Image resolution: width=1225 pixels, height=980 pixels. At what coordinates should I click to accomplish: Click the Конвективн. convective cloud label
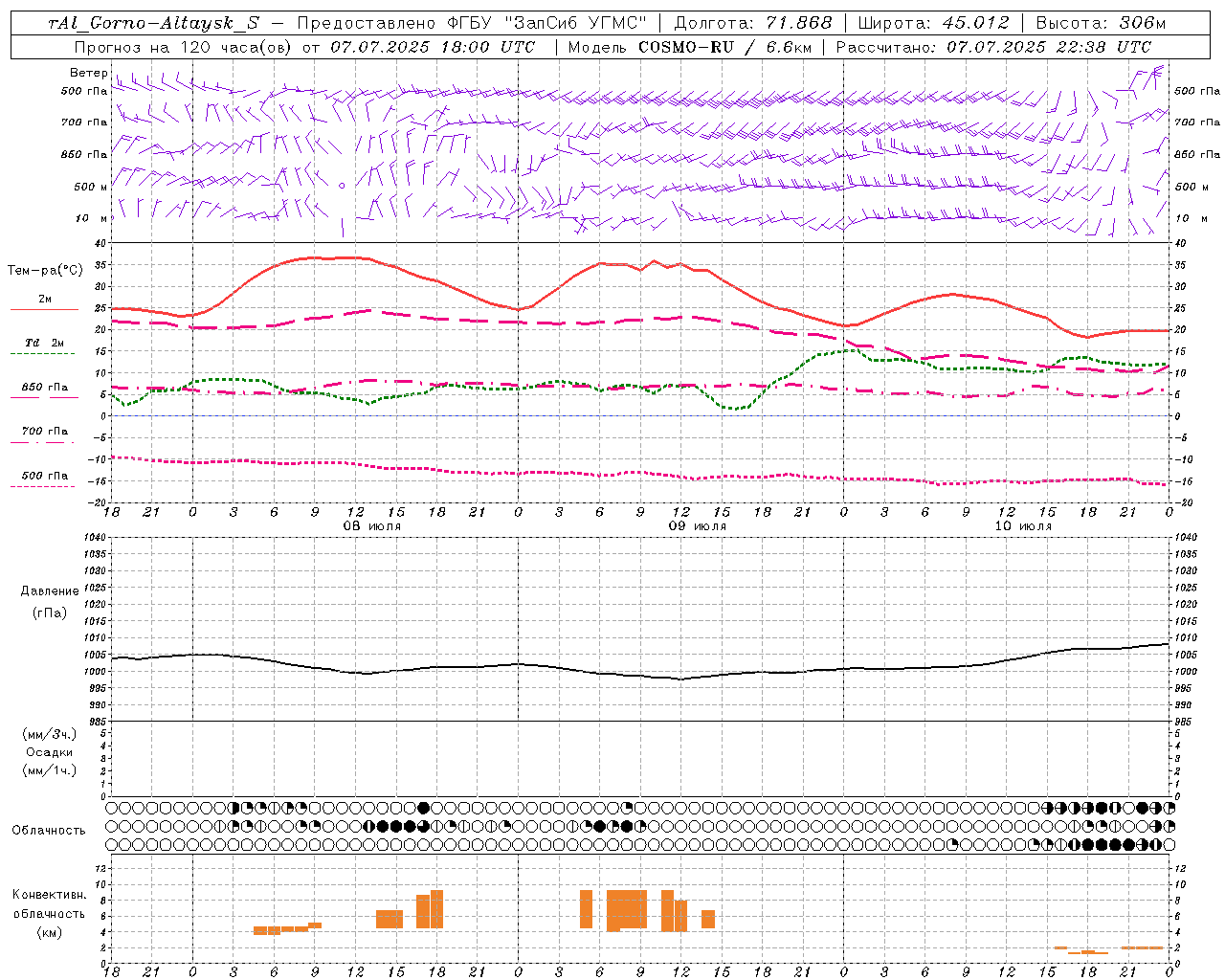pos(50,895)
